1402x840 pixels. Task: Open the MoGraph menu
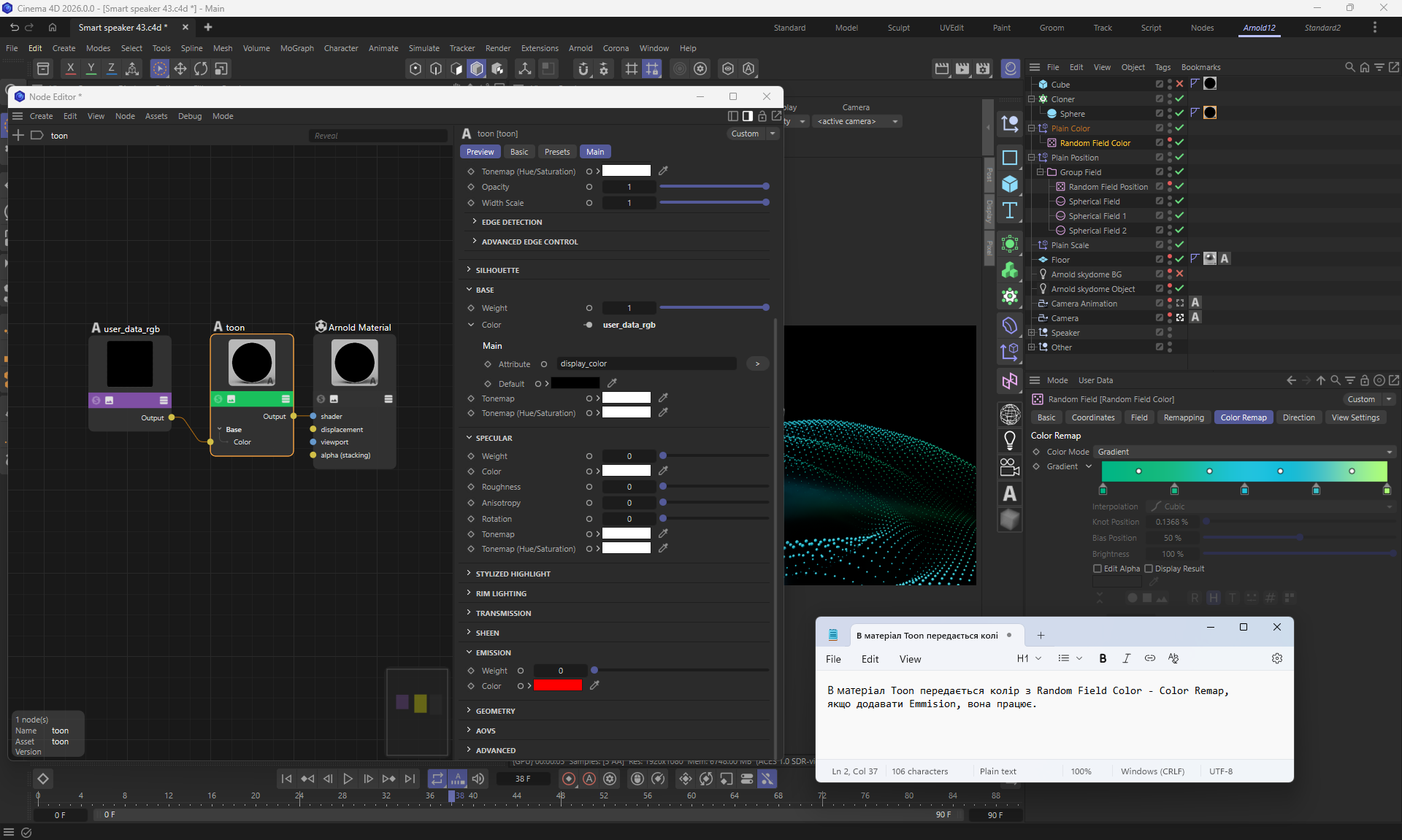pos(296,48)
